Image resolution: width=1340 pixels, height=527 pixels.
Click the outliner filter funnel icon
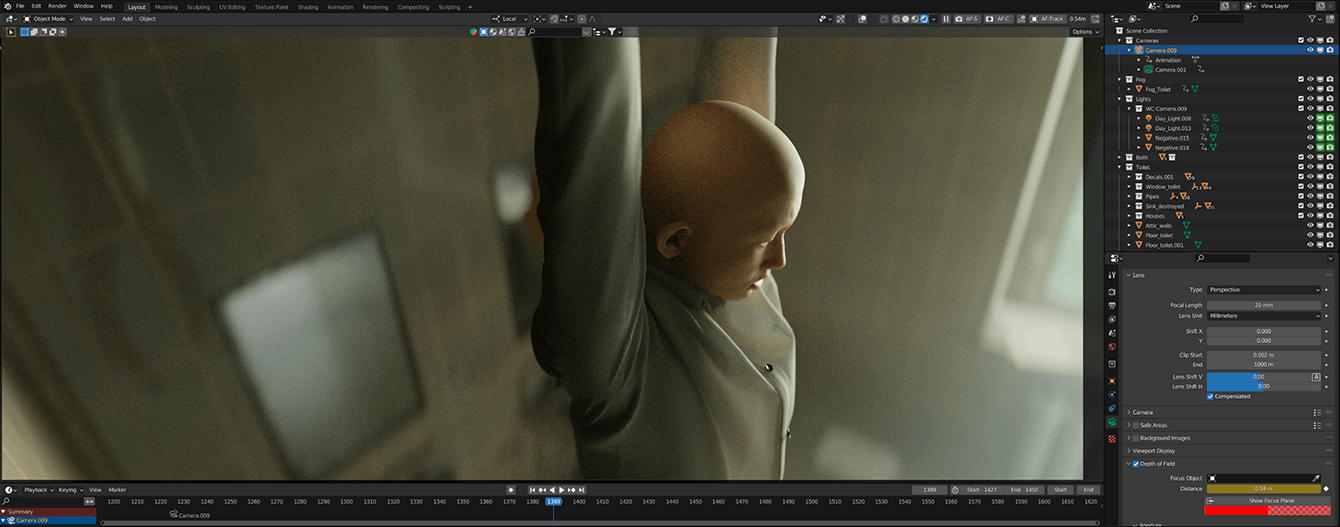1313,19
